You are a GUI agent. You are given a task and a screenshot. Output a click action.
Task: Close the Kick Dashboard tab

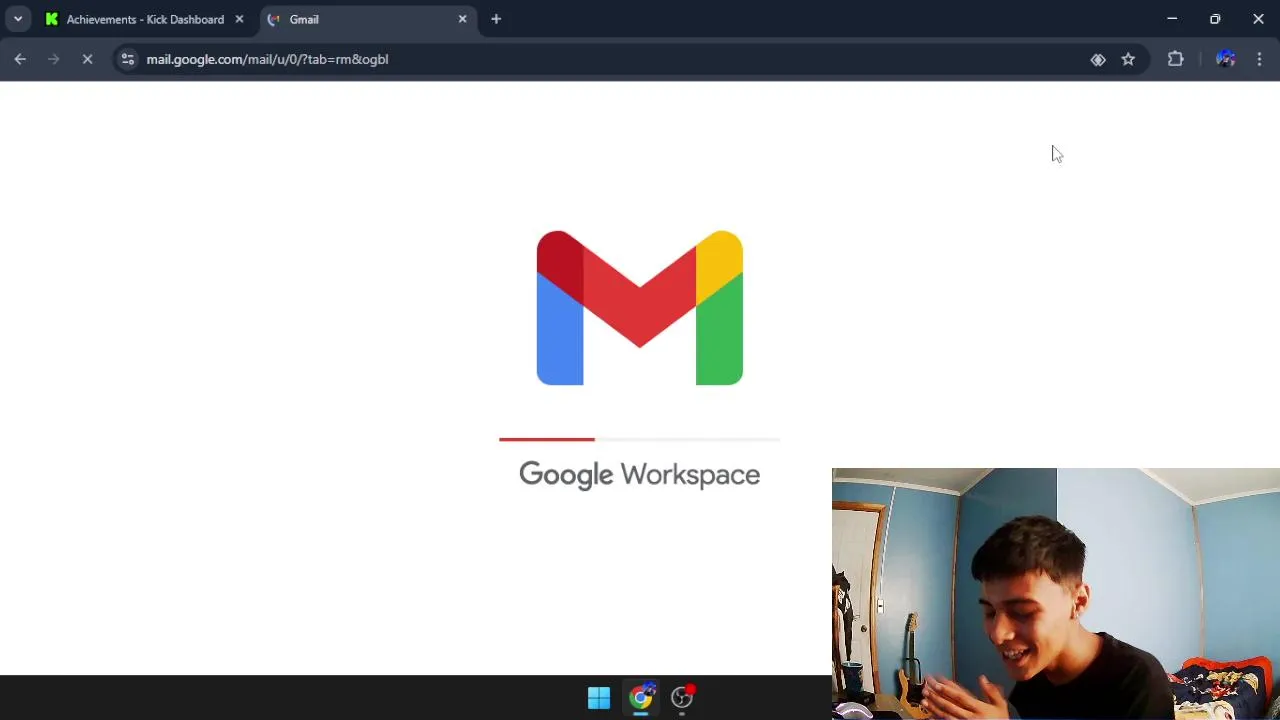[x=239, y=19]
